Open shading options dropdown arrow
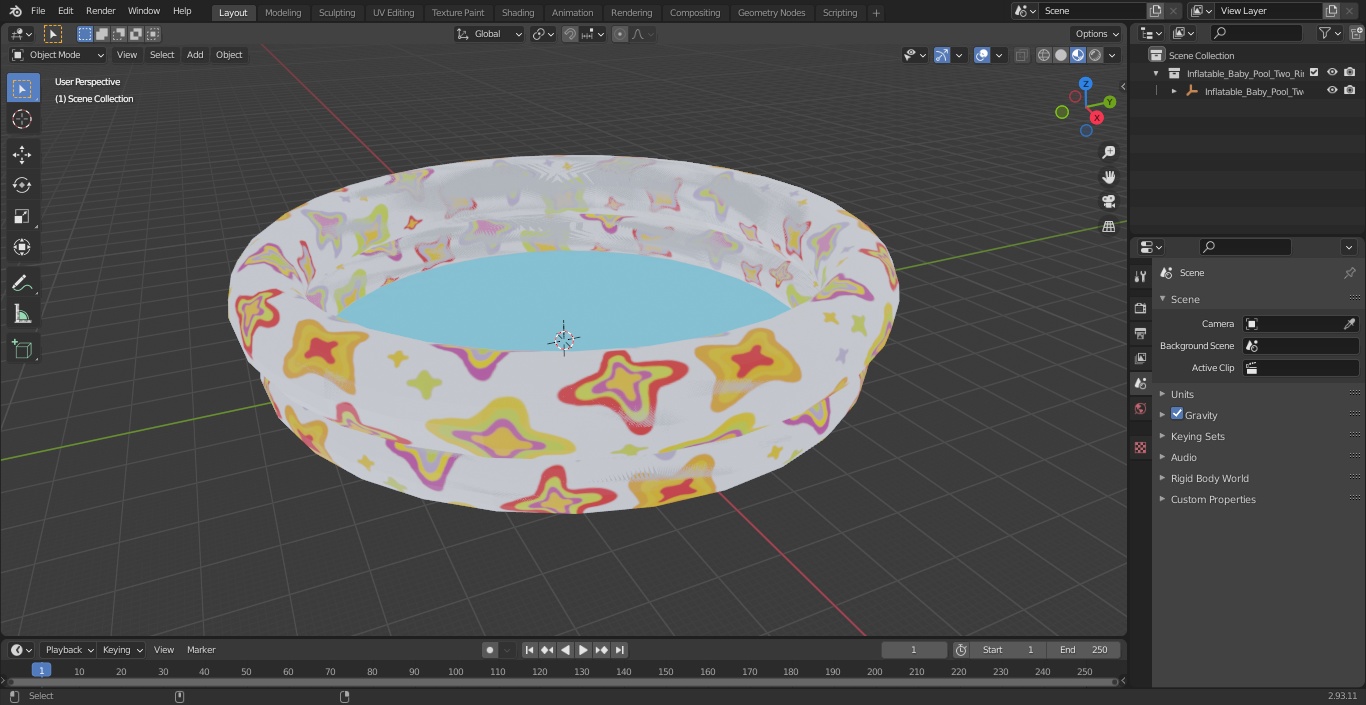1366x705 pixels. point(1112,55)
